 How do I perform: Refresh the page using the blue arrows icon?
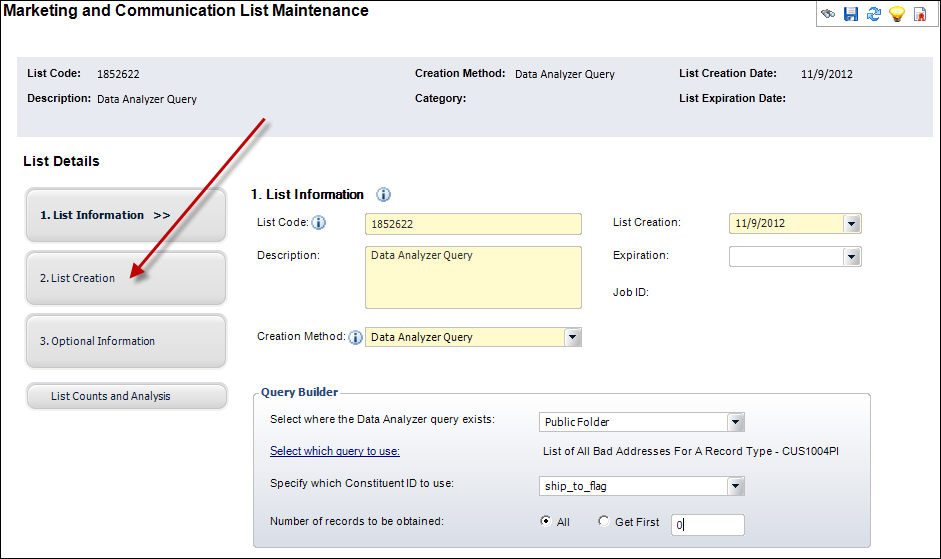coord(873,14)
